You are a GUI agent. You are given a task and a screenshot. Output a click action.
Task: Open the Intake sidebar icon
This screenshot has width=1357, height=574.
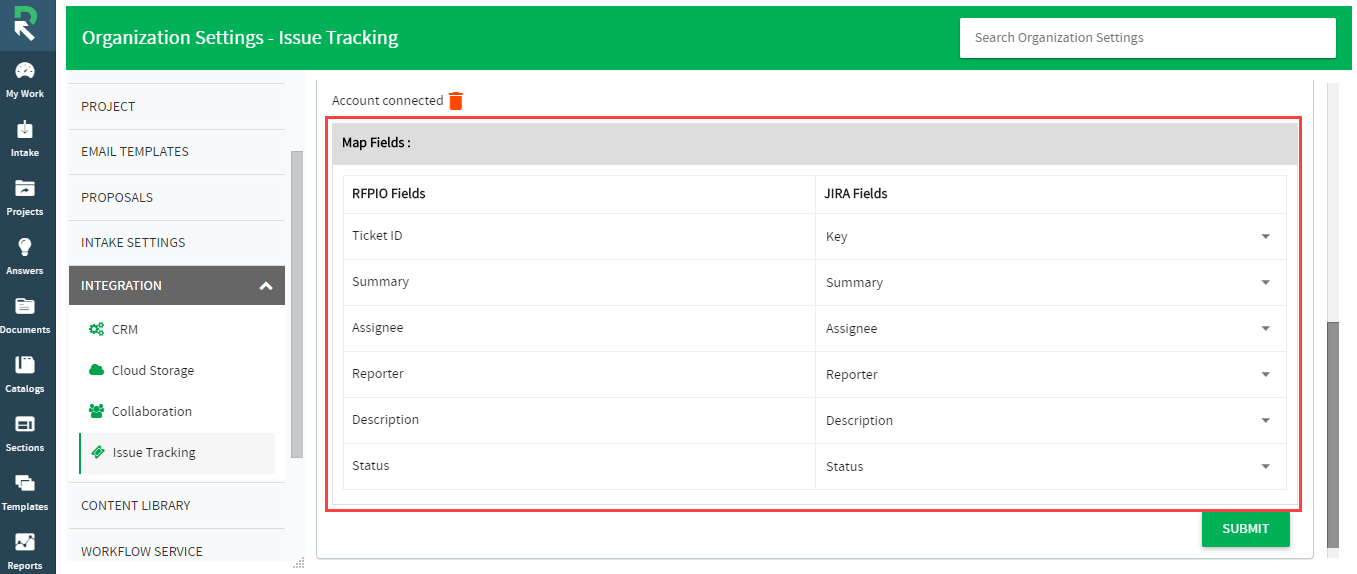(25, 130)
